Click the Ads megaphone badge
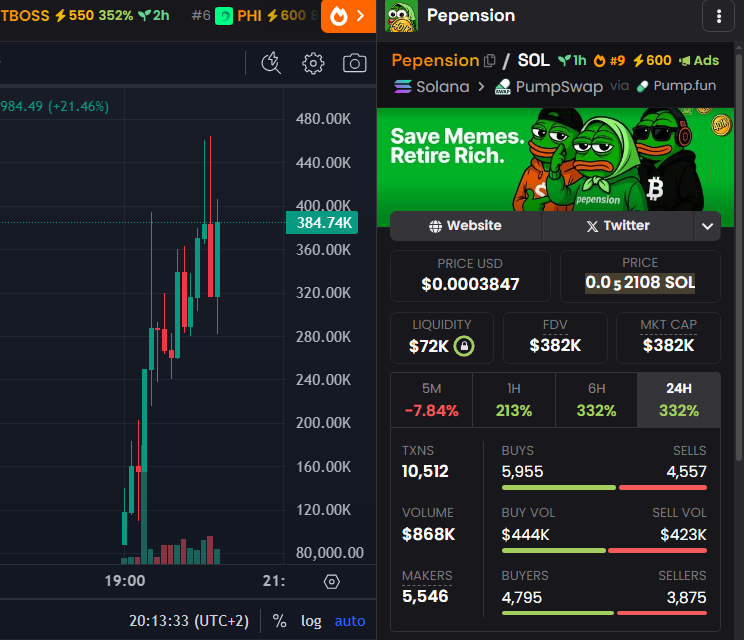The image size is (744, 640). (x=699, y=61)
